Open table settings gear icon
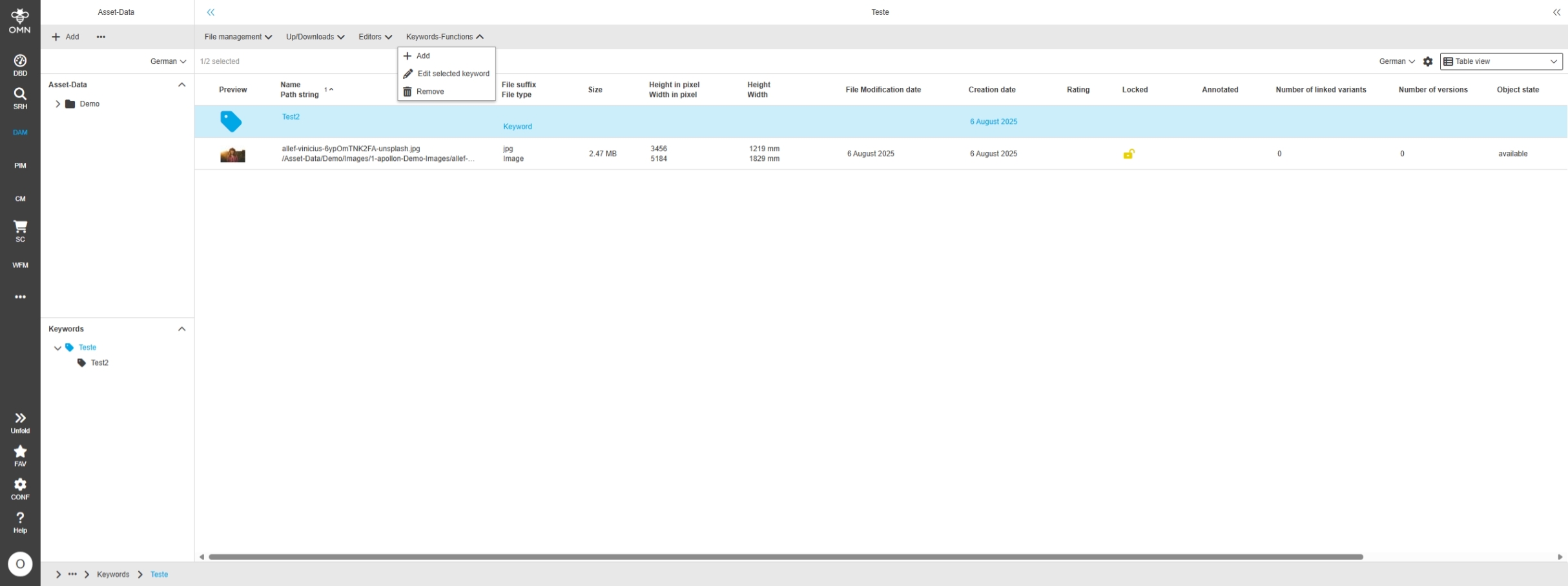This screenshot has width=1568, height=586. tap(1428, 61)
